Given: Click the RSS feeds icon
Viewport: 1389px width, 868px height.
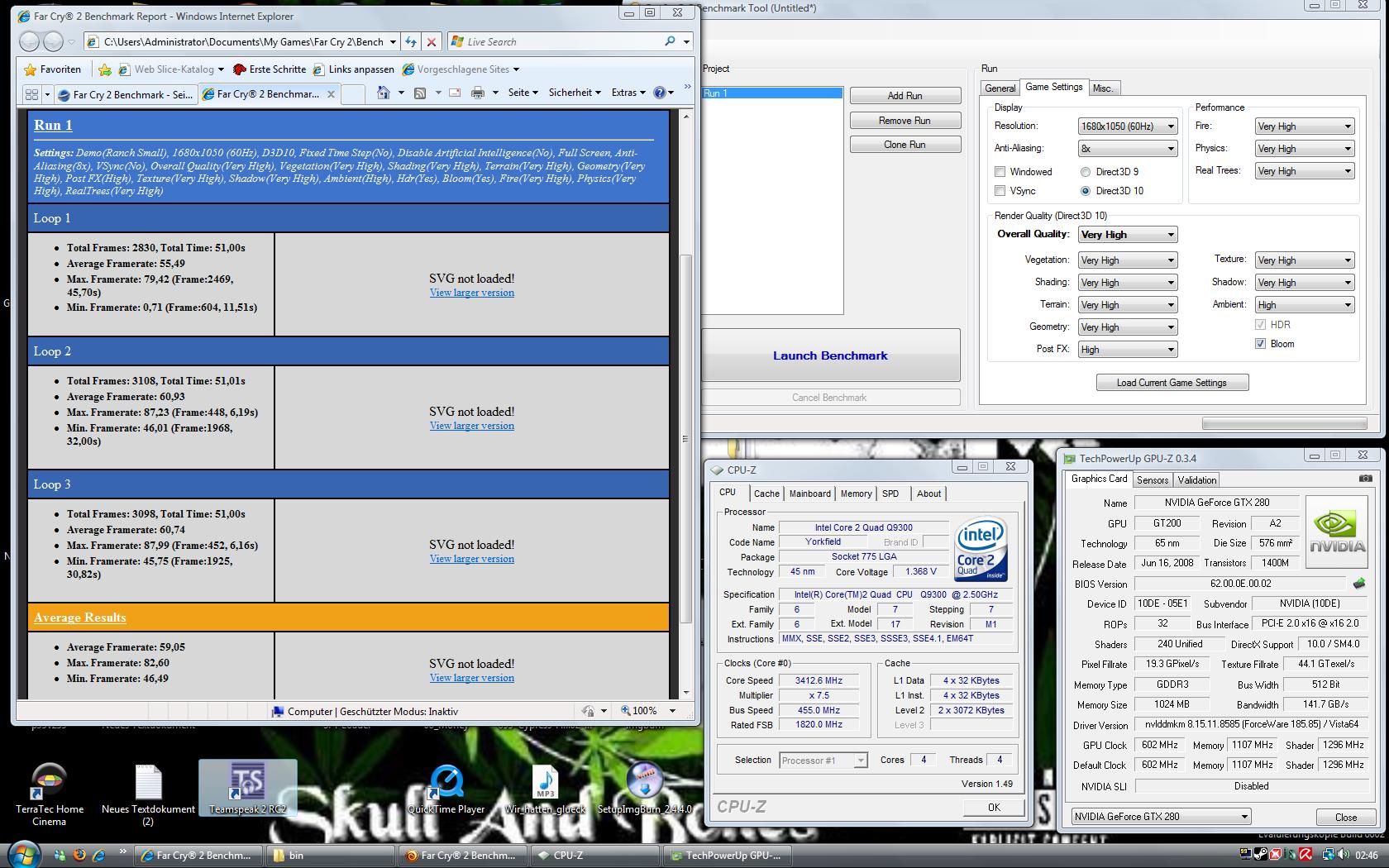Looking at the screenshot, I should [420, 93].
